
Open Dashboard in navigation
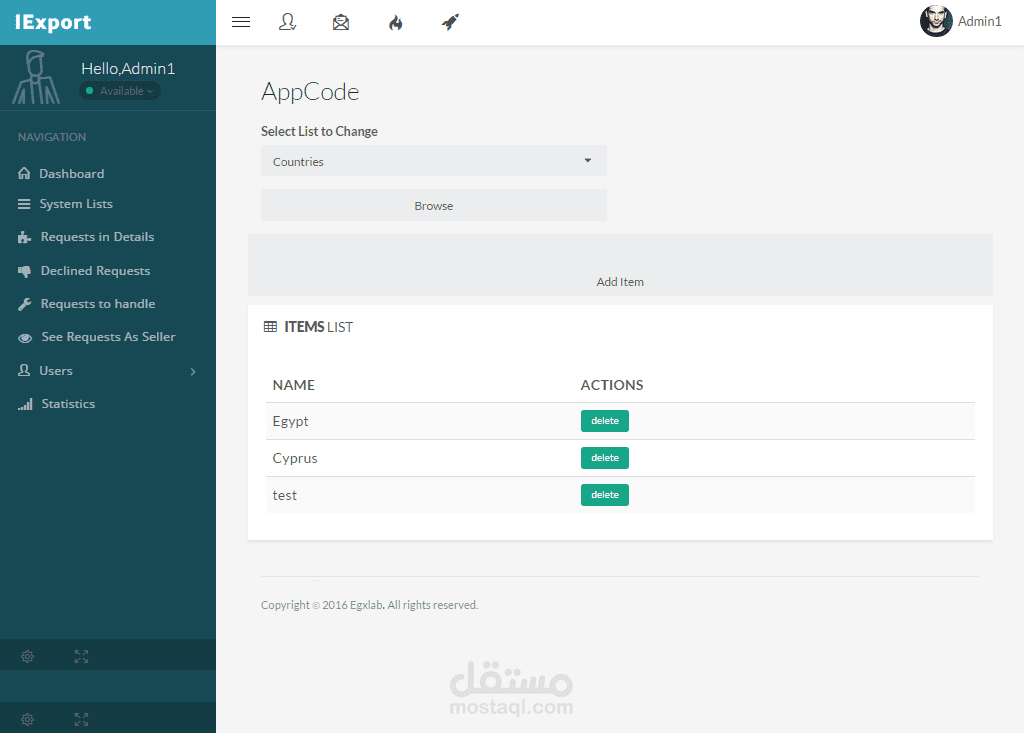(x=72, y=174)
